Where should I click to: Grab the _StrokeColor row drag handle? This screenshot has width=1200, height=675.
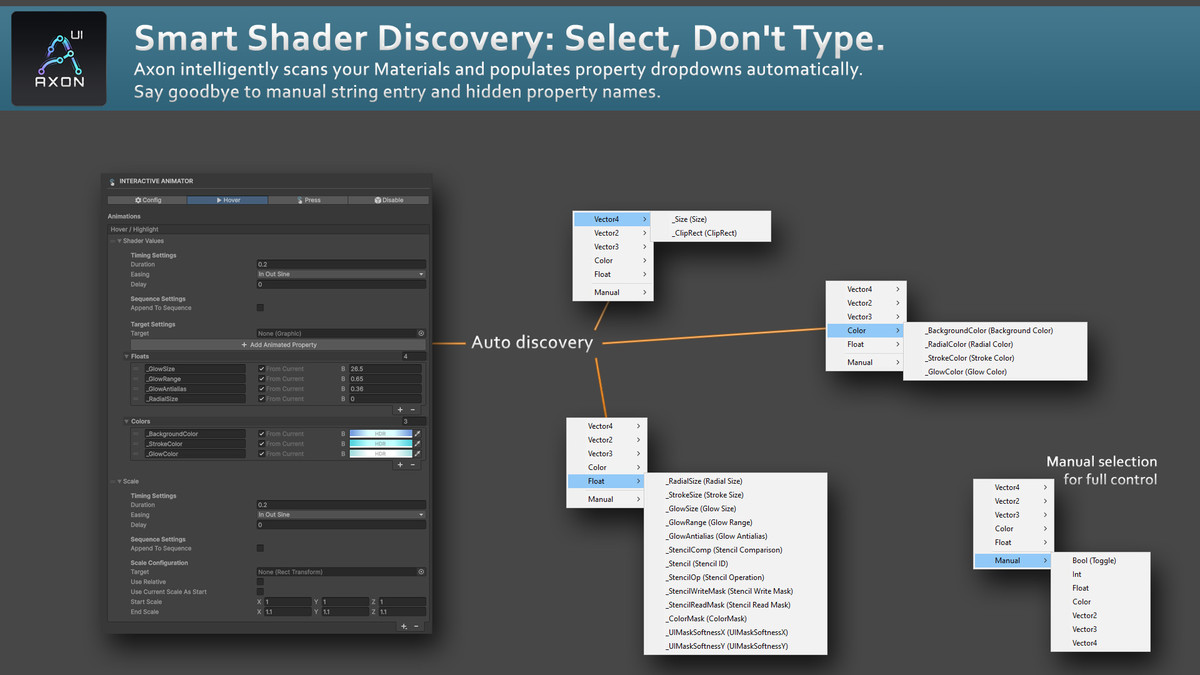(x=137, y=444)
